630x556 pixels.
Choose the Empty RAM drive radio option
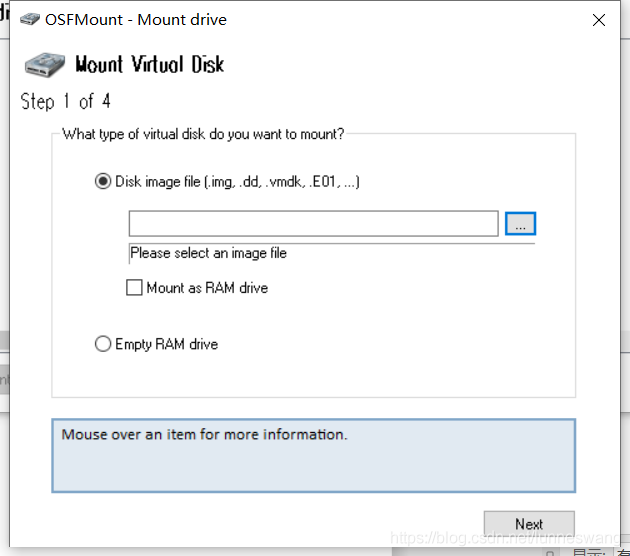[103, 344]
